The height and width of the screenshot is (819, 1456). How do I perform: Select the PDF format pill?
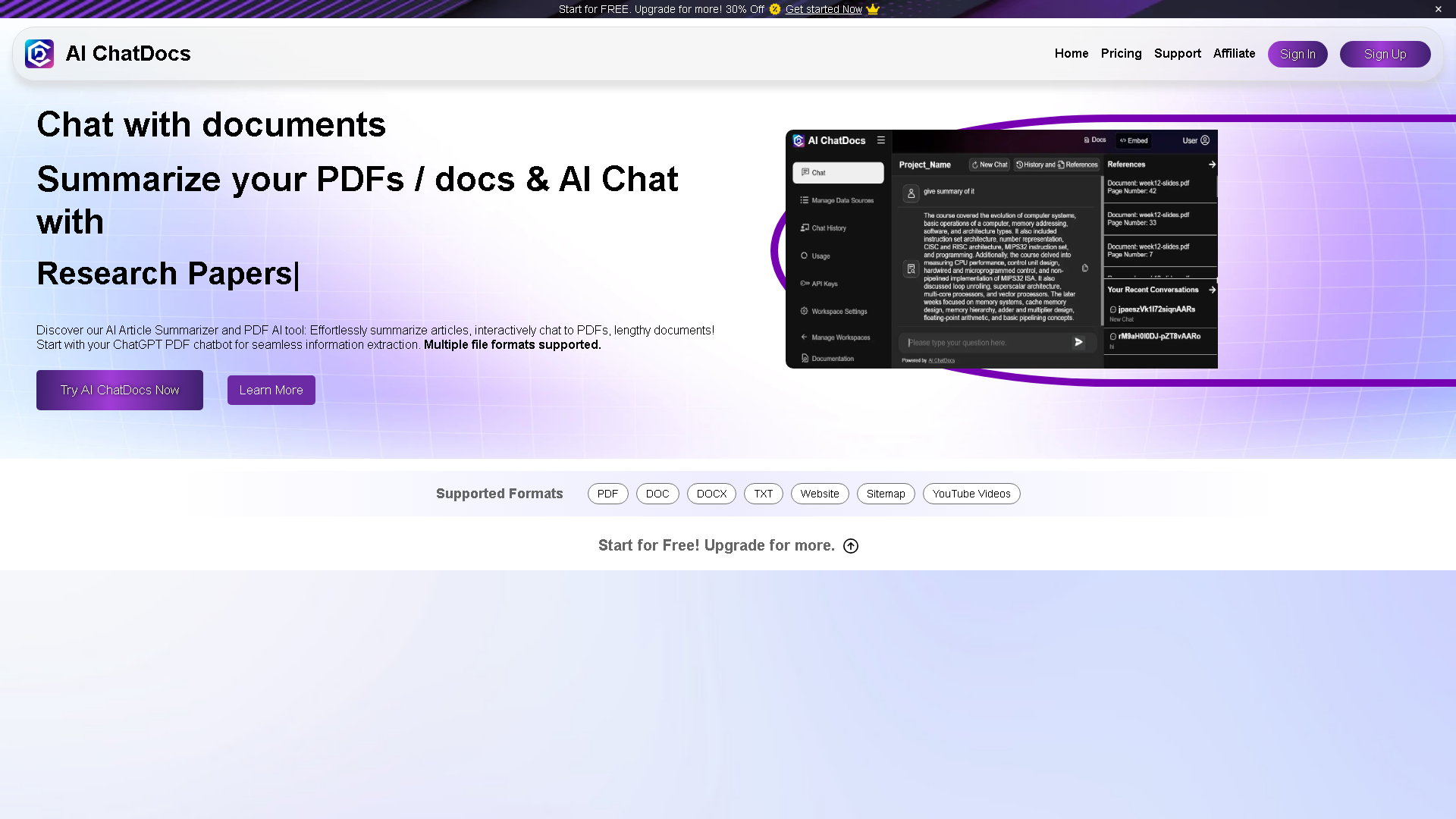(x=607, y=494)
